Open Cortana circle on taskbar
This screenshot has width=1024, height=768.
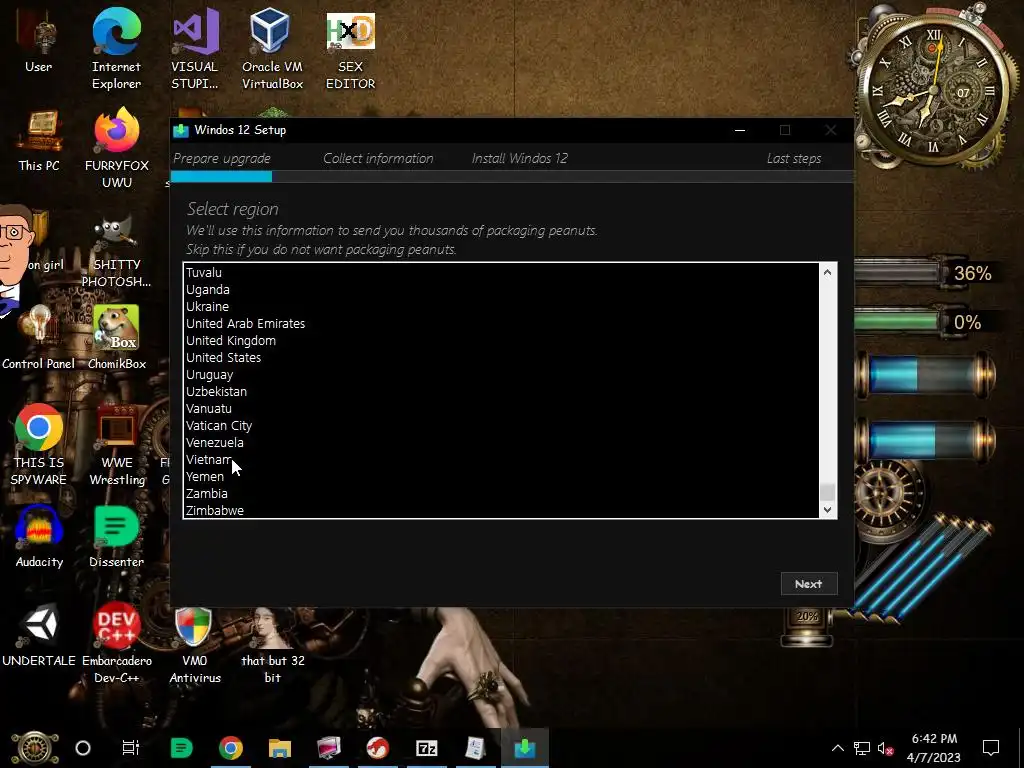(83, 748)
